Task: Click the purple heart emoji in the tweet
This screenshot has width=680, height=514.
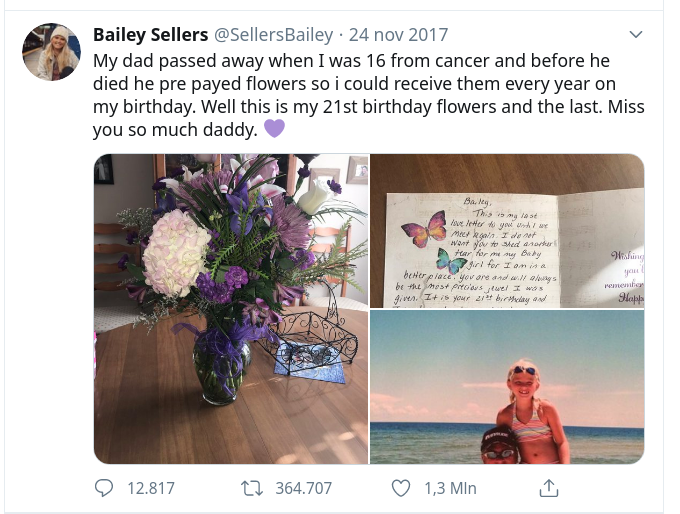Action: point(274,129)
